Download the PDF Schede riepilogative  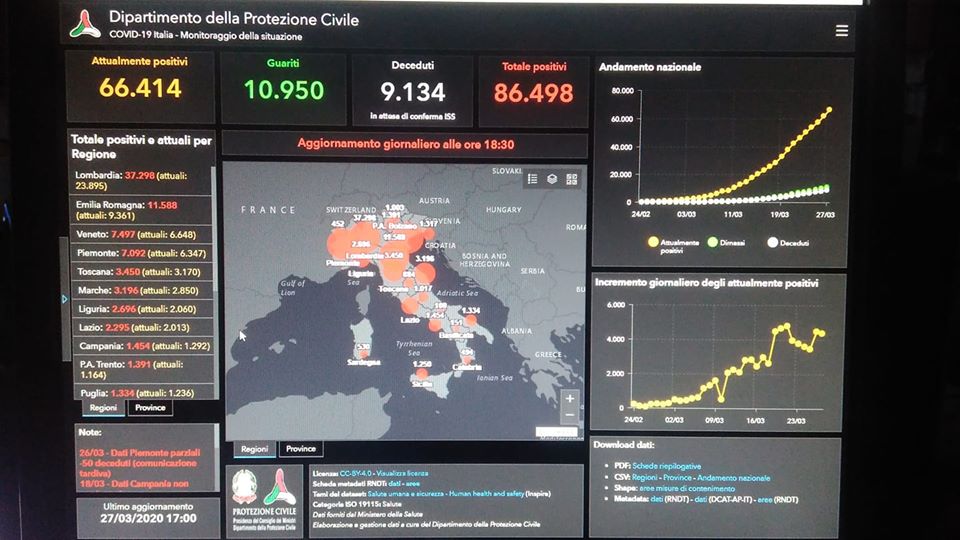[x=666, y=466]
